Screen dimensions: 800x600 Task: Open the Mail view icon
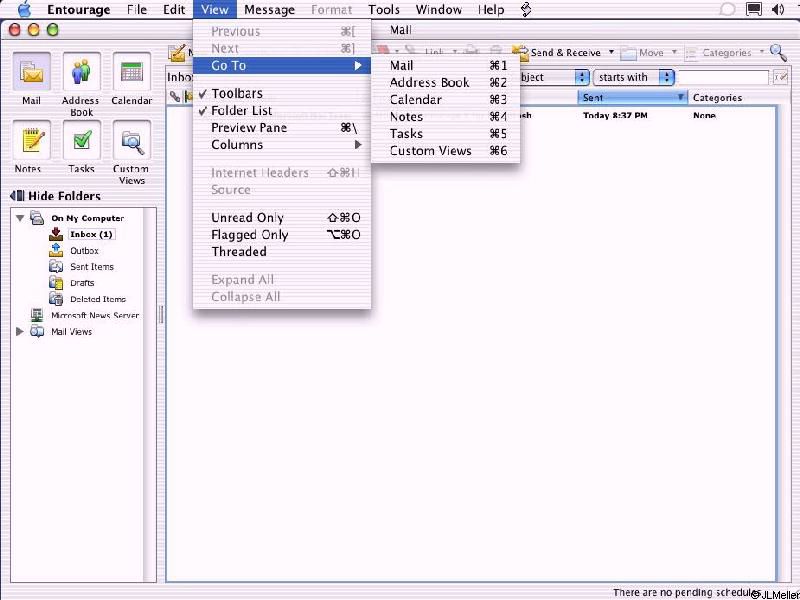[x=32, y=73]
